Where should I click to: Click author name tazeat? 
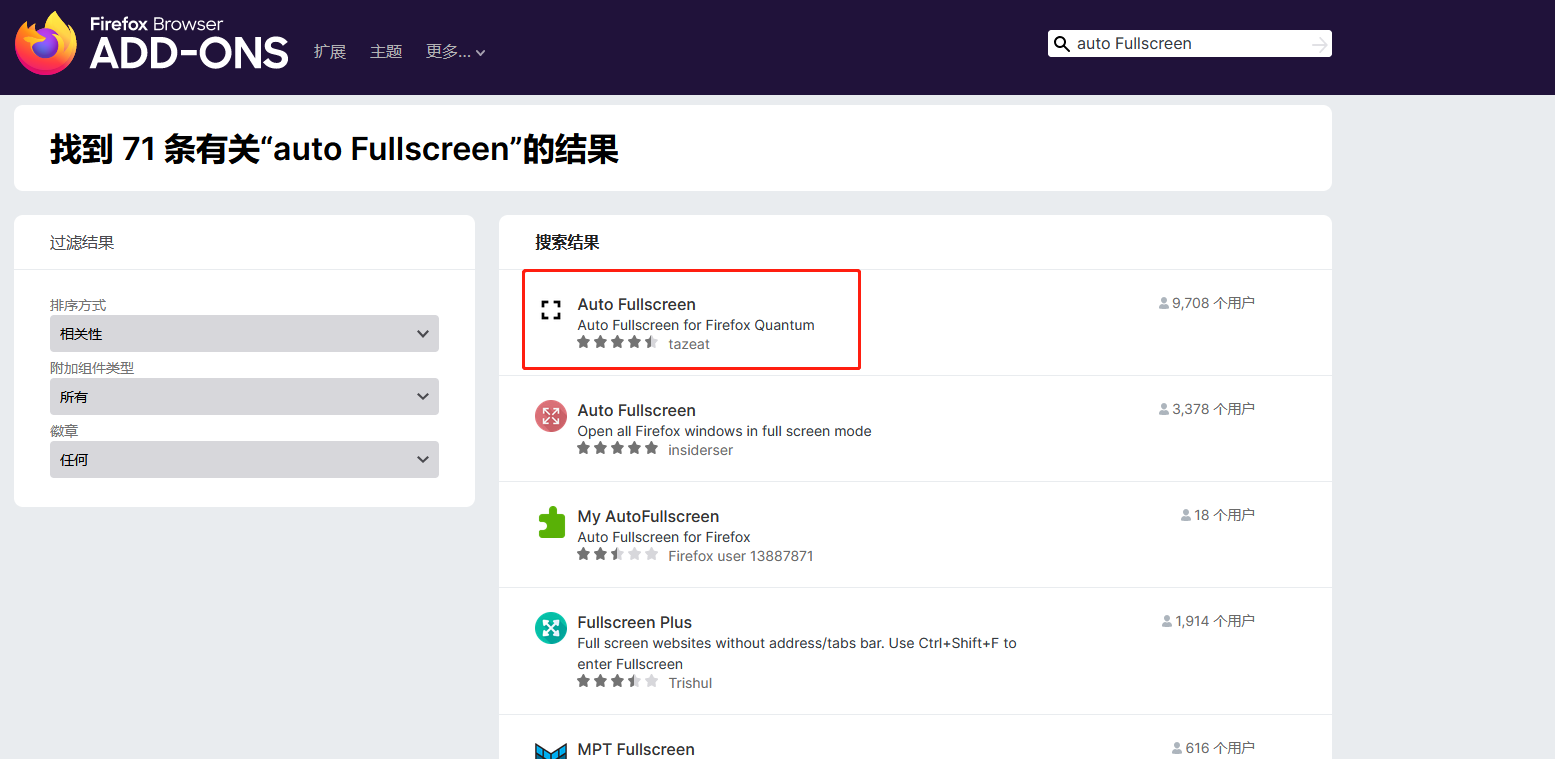(689, 344)
